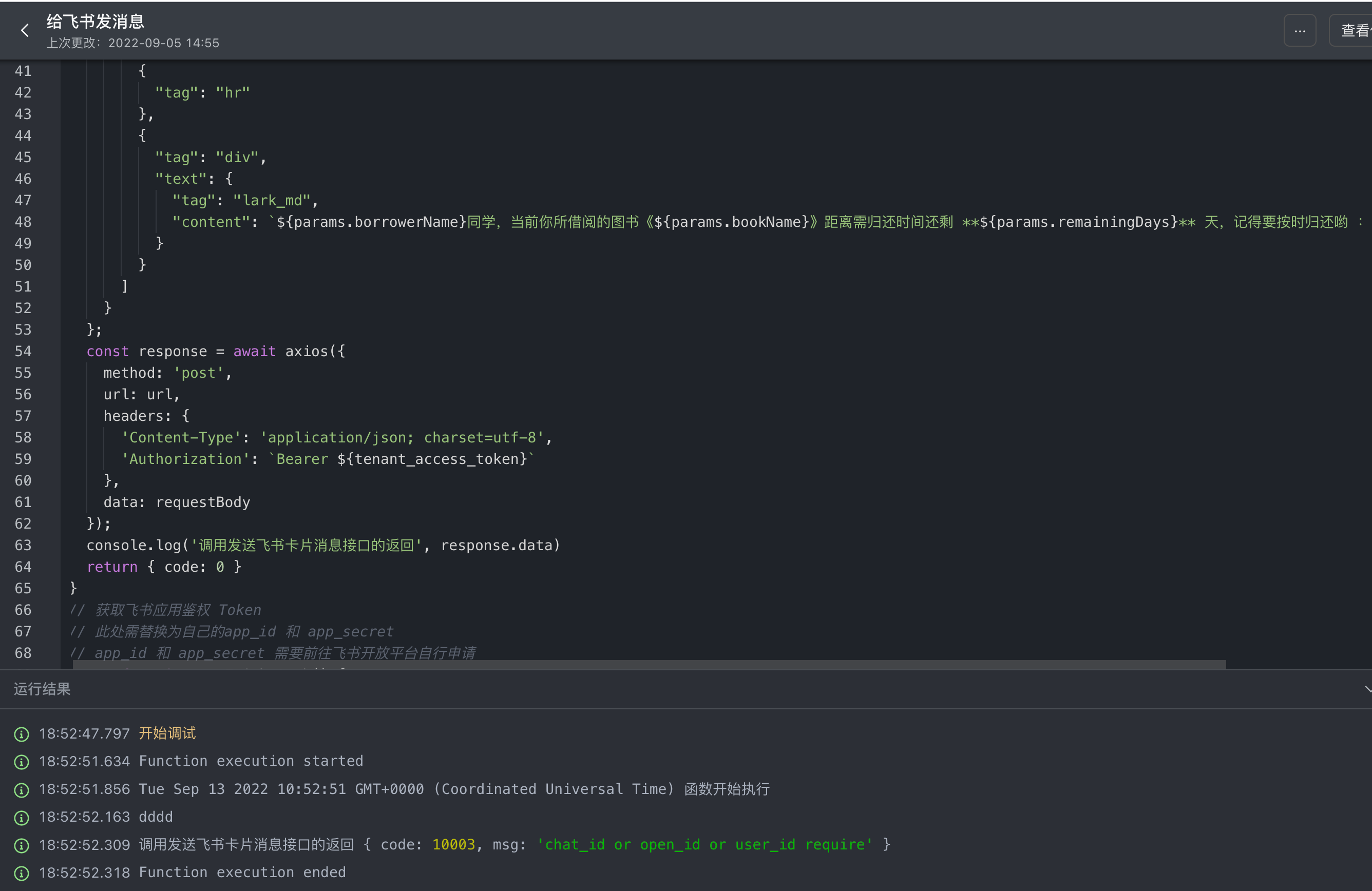Click the 'chat_id or open_id or user_id require' message
This screenshot has width=1372, height=891.
pos(704,845)
